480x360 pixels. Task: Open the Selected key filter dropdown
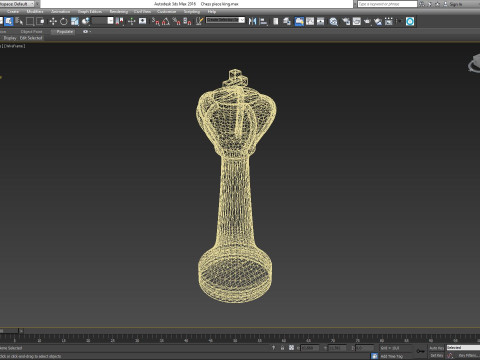click(x=463, y=348)
